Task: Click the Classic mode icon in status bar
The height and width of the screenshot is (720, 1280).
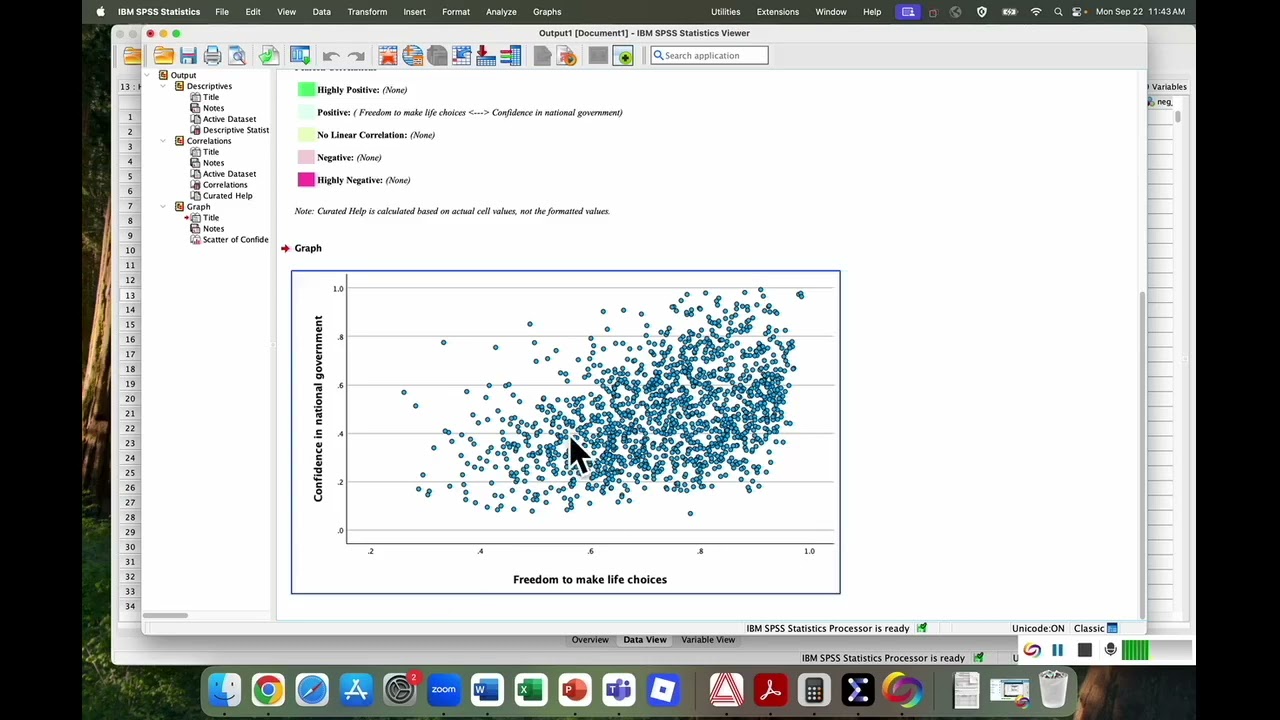Action: click(1112, 628)
